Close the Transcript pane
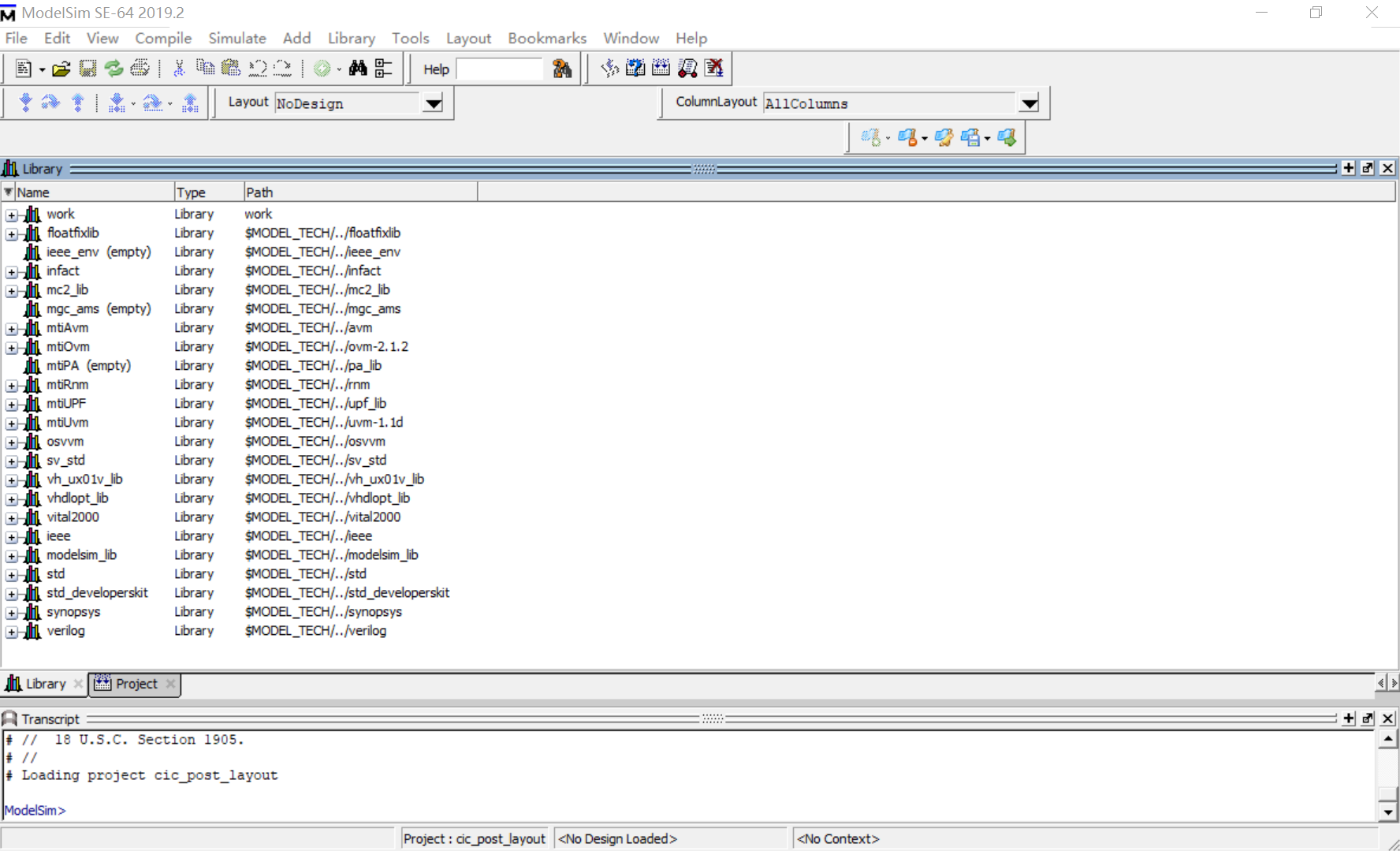 point(1388,718)
